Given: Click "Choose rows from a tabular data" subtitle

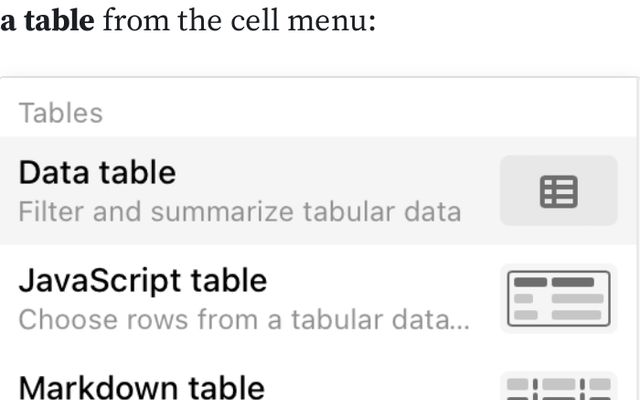Looking at the screenshot, I should (244, 320).
